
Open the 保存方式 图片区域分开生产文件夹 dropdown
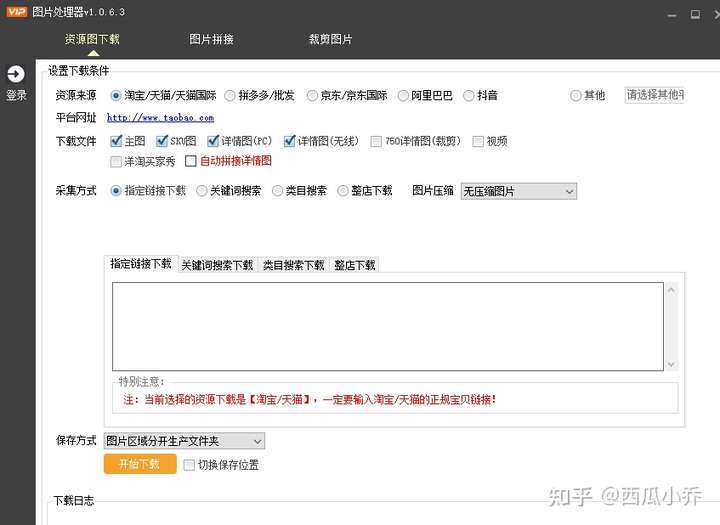click(x=184, y=441)
